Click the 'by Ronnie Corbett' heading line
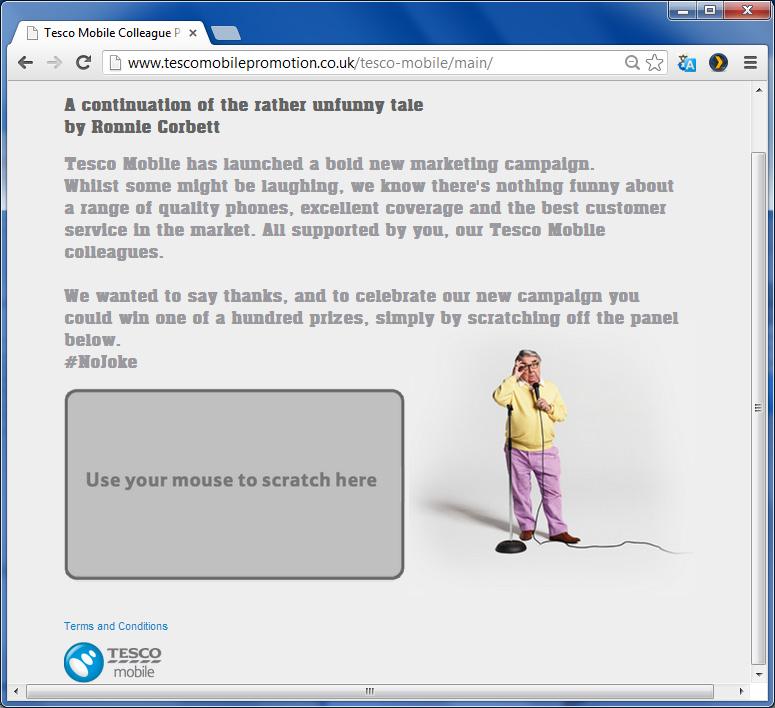 142,127
